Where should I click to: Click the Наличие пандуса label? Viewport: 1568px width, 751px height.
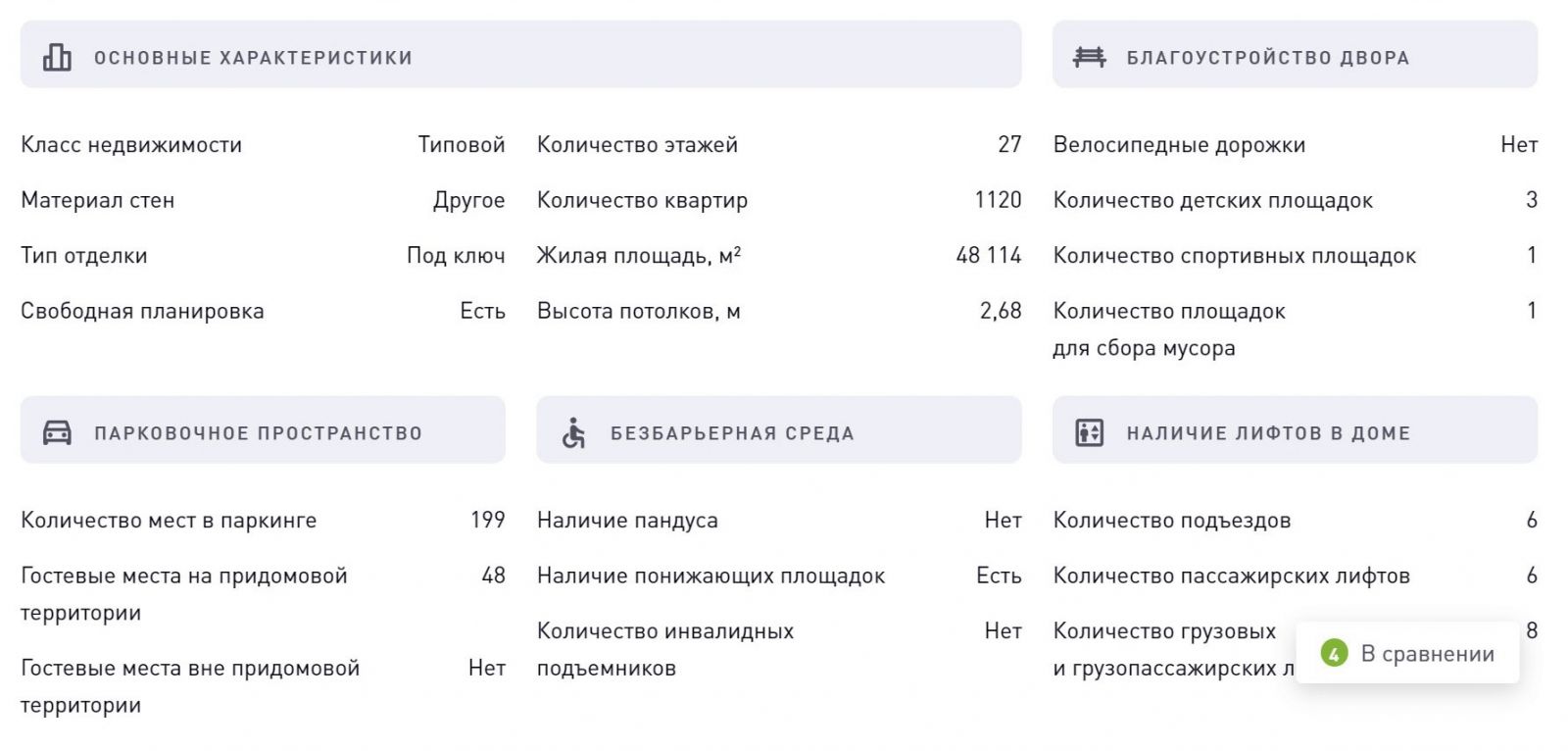point(627,521)
